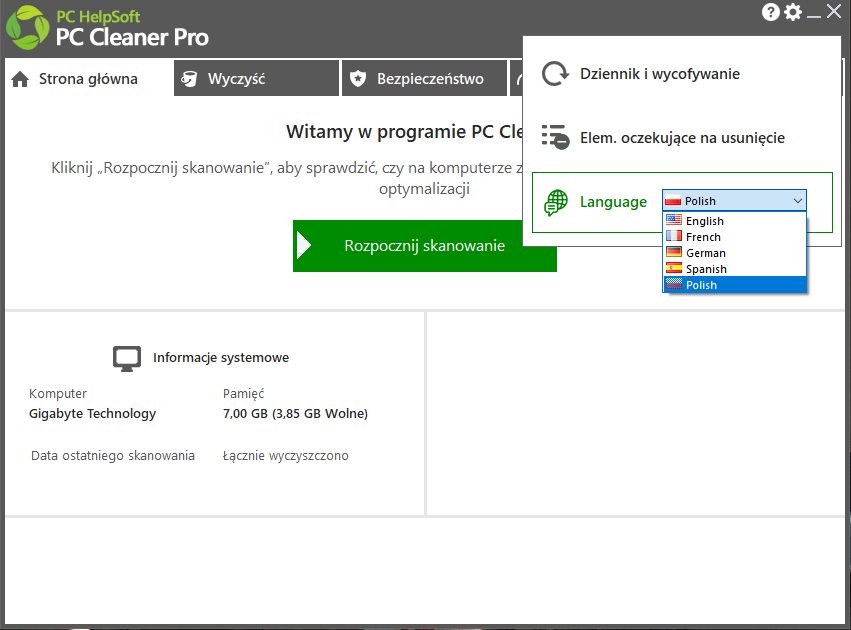Click the US flag beside English
851x630 pixels.
(674, 220)
